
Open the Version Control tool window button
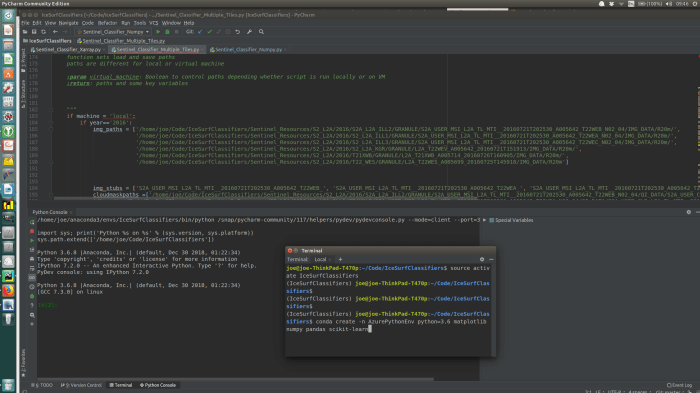pos(81,385)
